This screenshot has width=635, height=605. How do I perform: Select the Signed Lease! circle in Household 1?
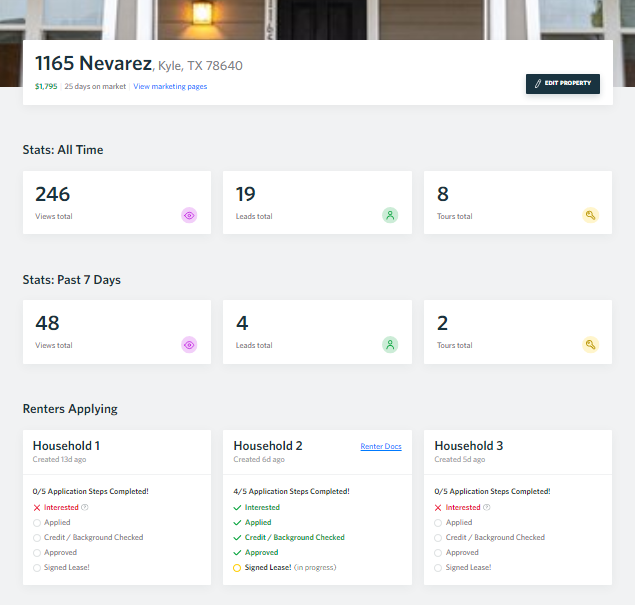[x=37, y=568]
